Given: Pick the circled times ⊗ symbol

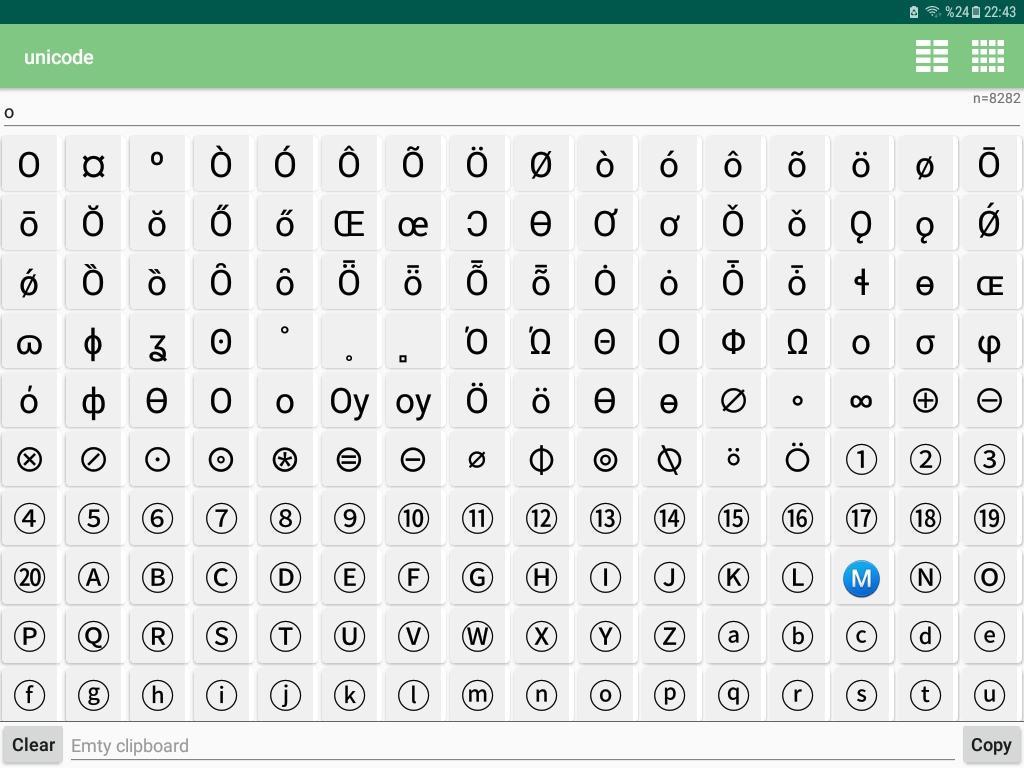Looking at the screenshot, I should point(29,460).
